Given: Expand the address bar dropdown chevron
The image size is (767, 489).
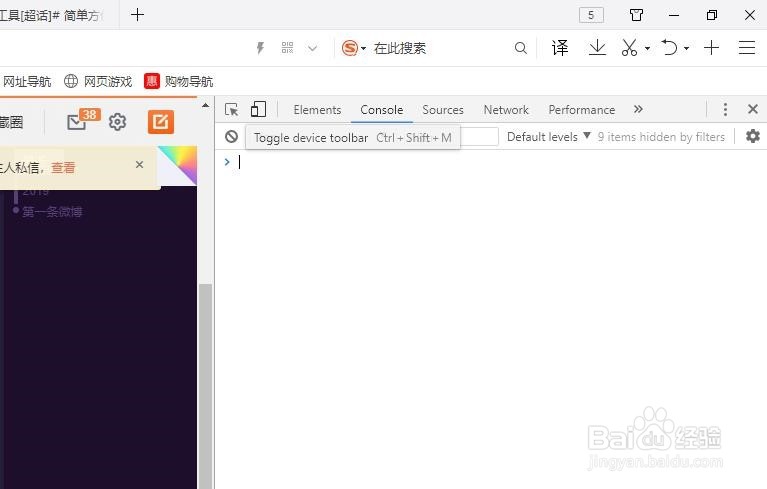Looking at the screenshot, I should click(x=313, y=48).
